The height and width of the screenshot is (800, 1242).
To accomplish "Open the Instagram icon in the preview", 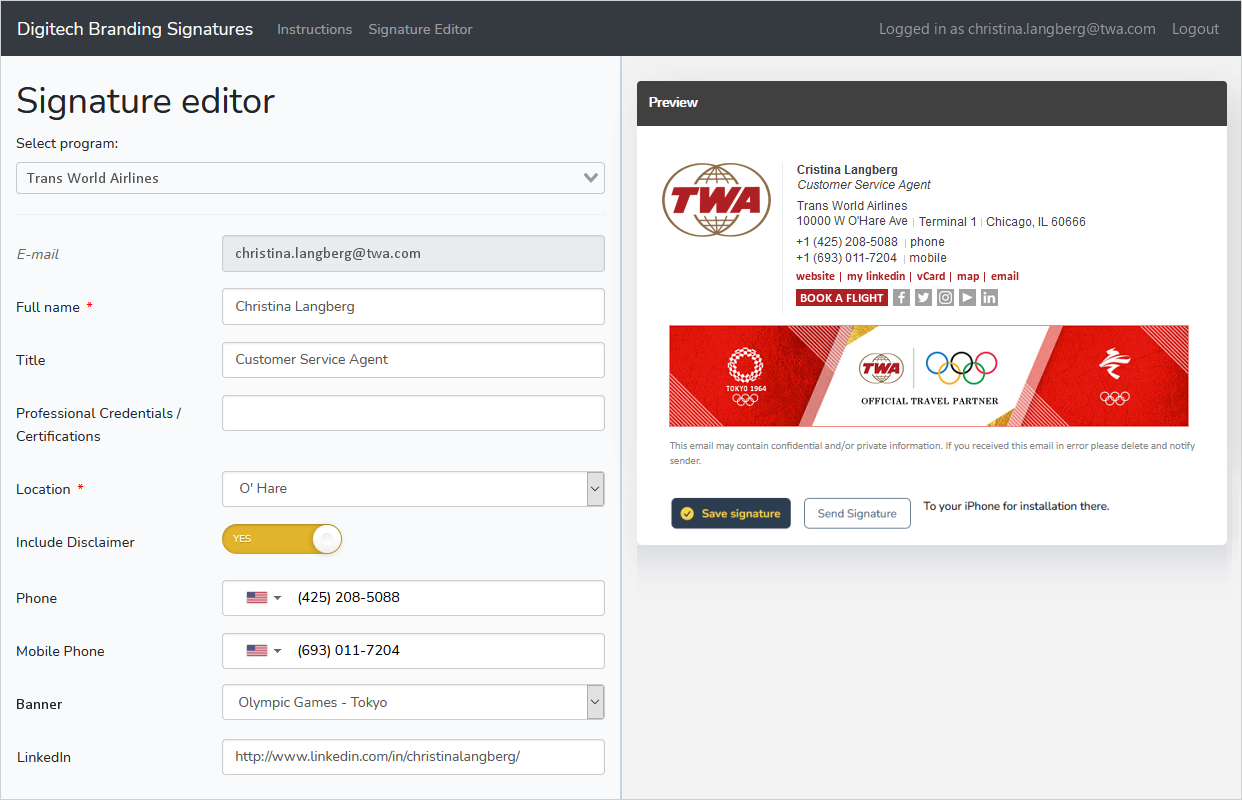I will [945, 297].
